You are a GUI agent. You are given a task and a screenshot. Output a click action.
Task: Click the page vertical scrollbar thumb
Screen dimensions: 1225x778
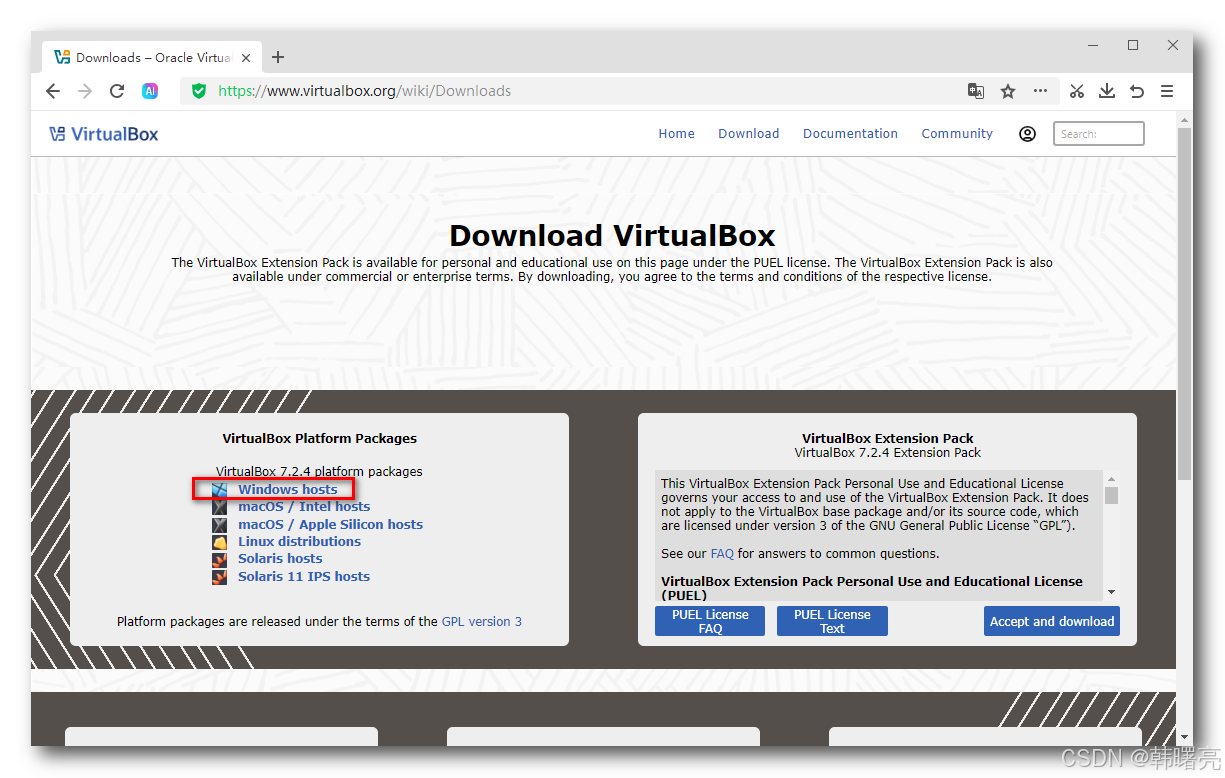(x=1184, y=302)
